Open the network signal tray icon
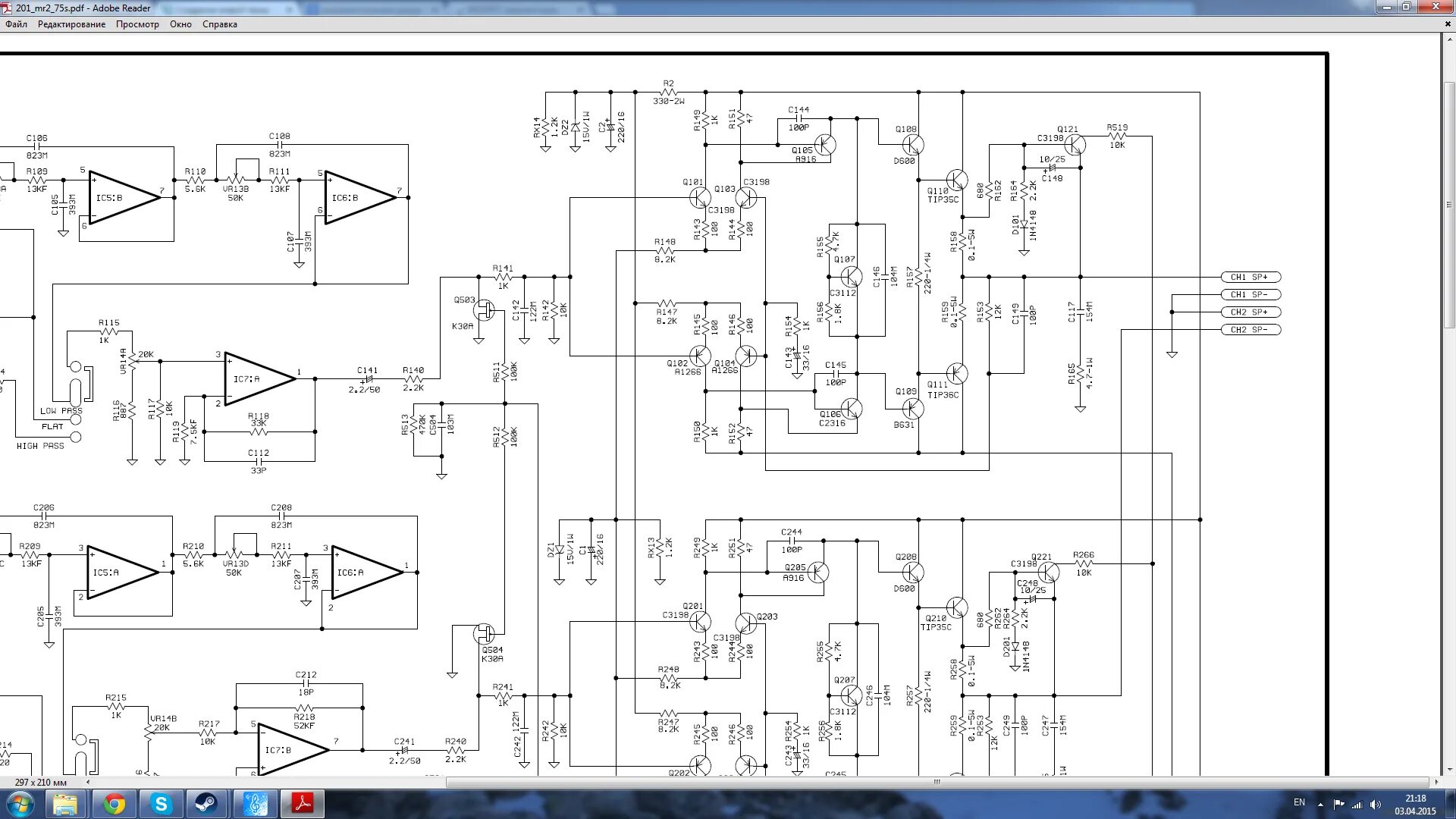Viewport: 1456px width, 819px height. [1357, 804]
